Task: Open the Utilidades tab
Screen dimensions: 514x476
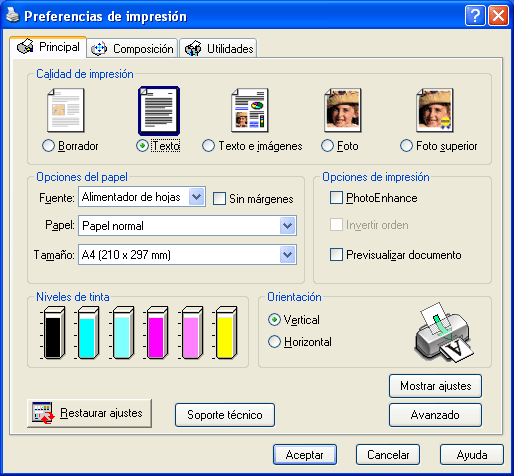Action: tap(219, 49)
